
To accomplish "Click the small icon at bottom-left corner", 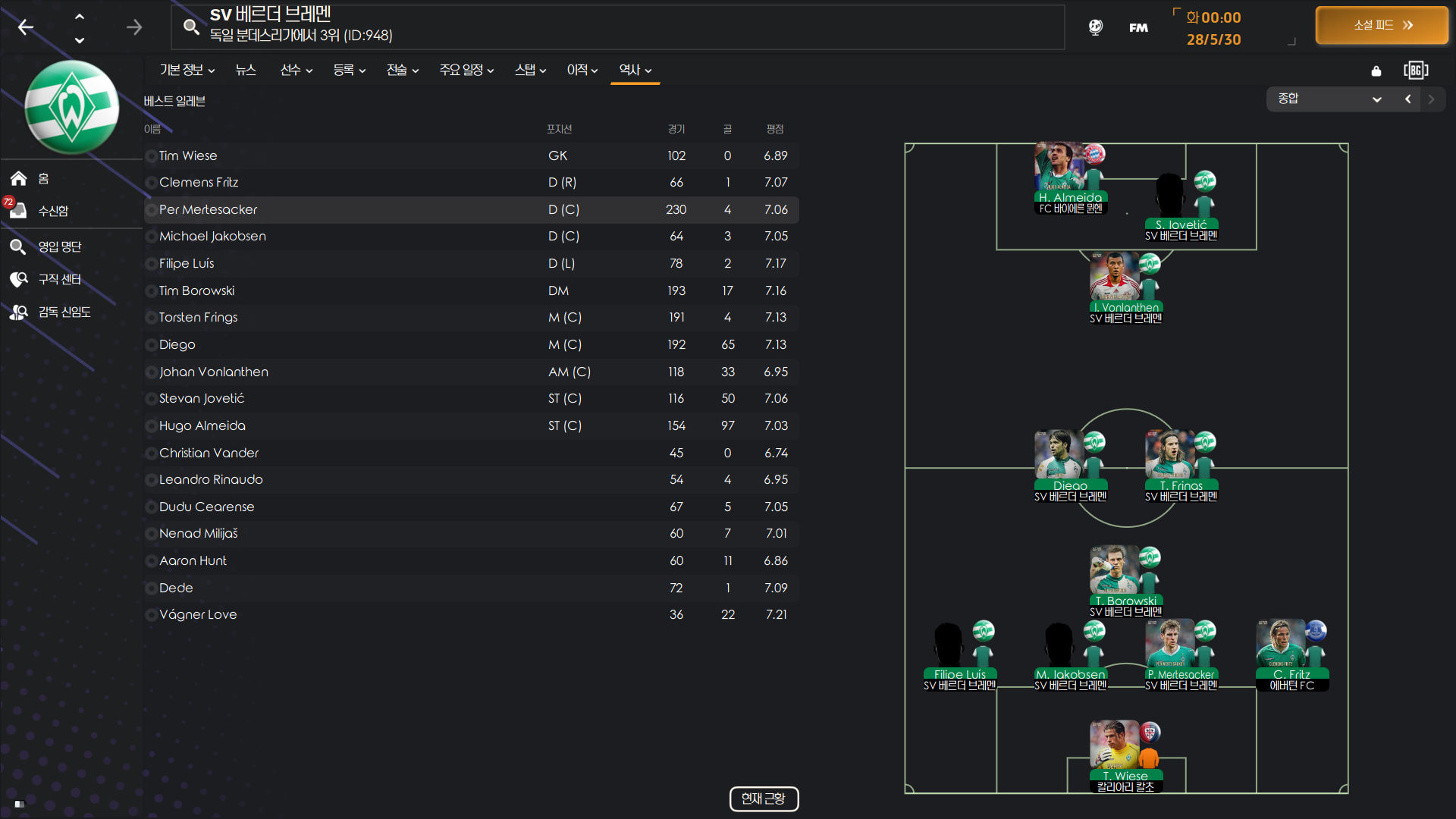I will click(20, 804).
